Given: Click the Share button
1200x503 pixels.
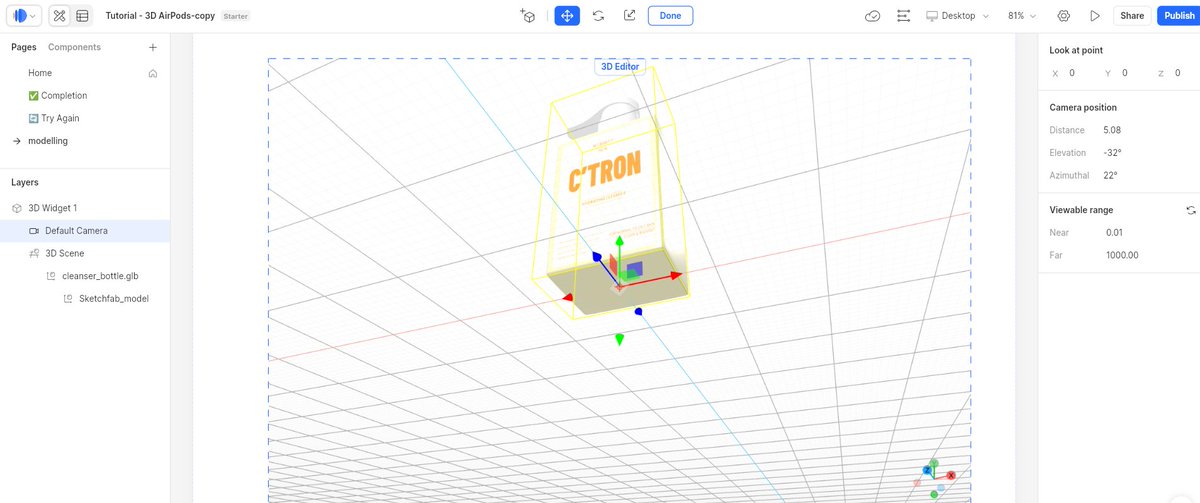Looking at the screenshot, I should click(1132, 16).
